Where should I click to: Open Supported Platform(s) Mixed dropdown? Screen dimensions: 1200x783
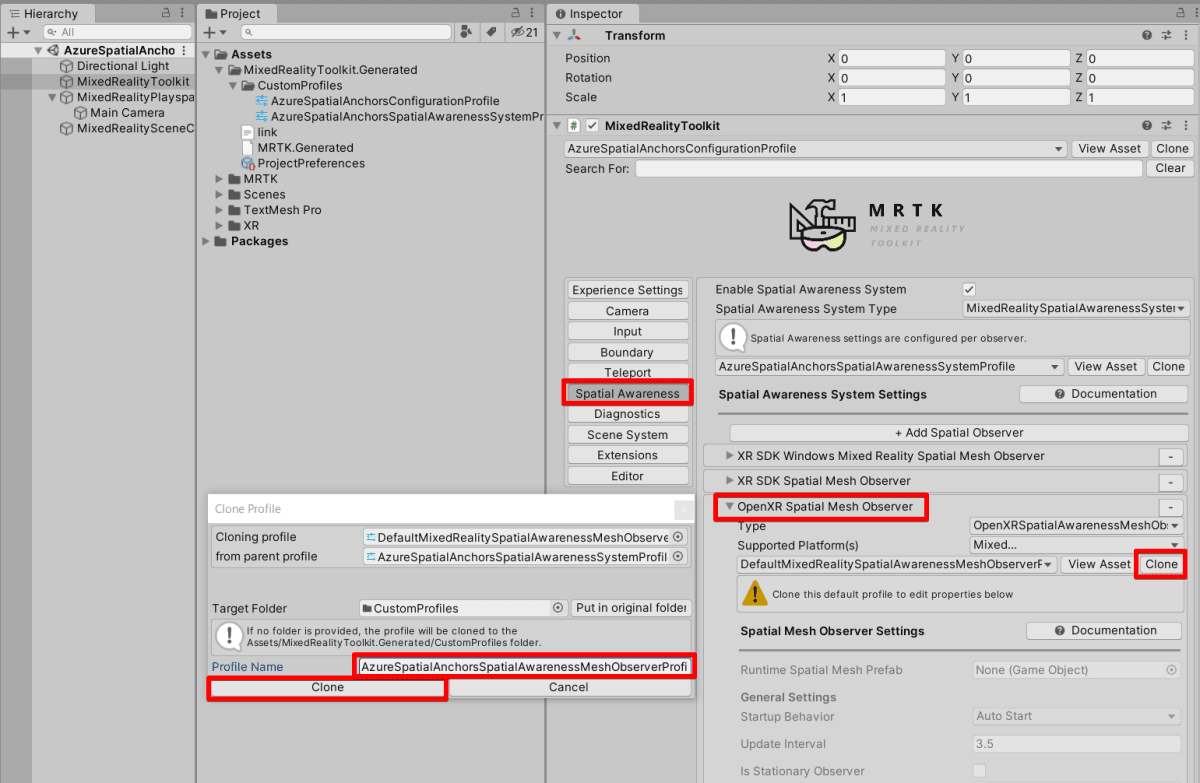click(1077, 545)
